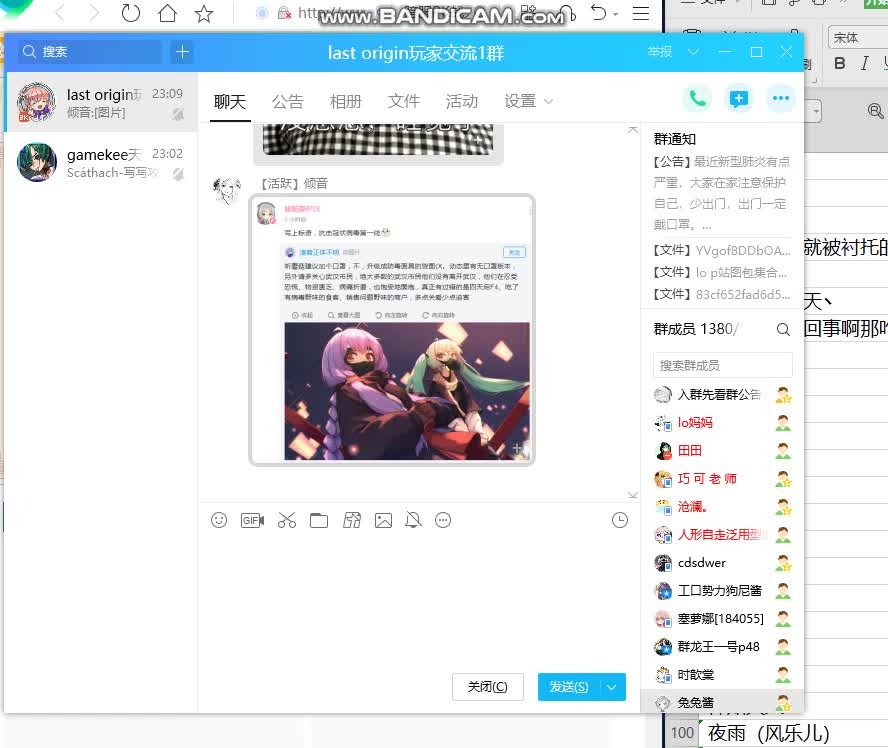The width and height of the screenshot is (888, 748).
Task: Select member 巧 可 老 师
Action: [x=723, y=478]
